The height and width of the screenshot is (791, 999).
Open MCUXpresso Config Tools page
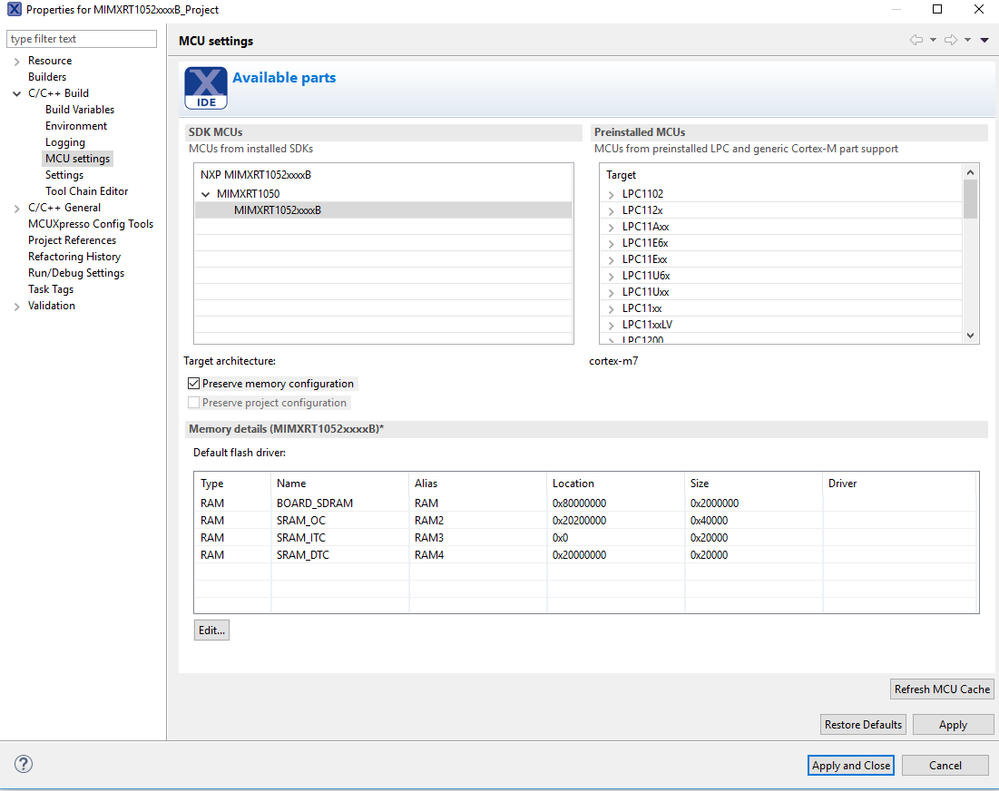90,224
